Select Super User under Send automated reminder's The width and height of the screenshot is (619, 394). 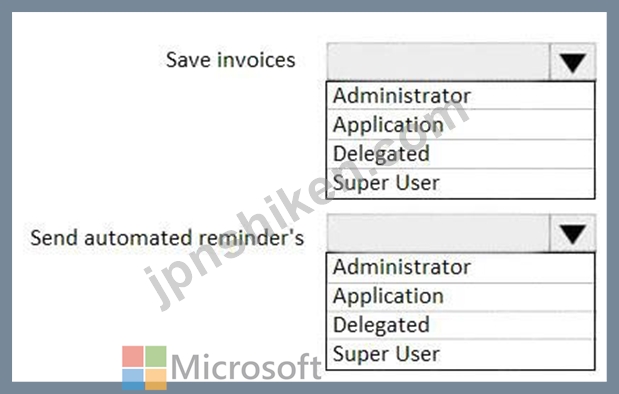tap(460, 354)
